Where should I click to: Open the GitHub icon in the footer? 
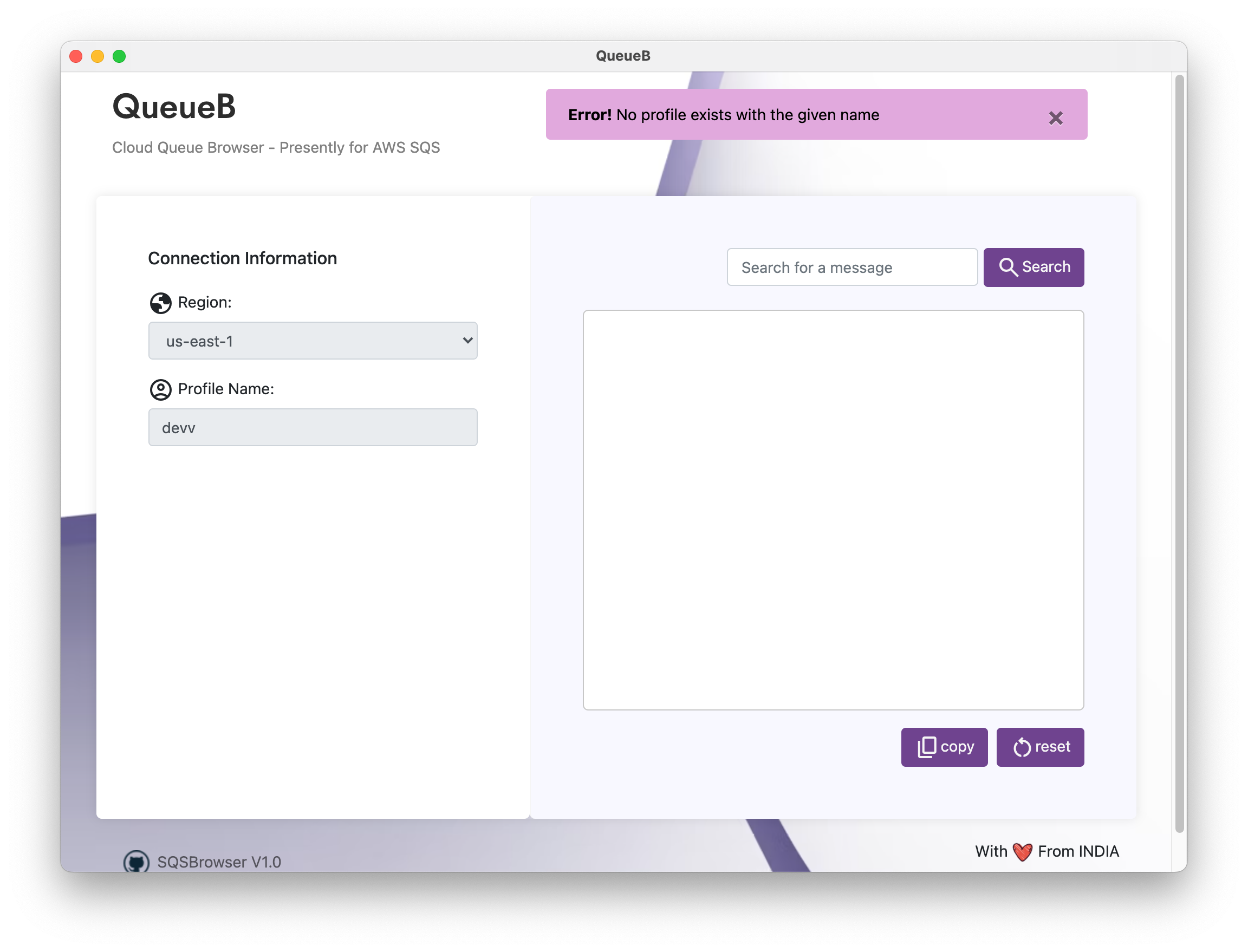[136, 862]
